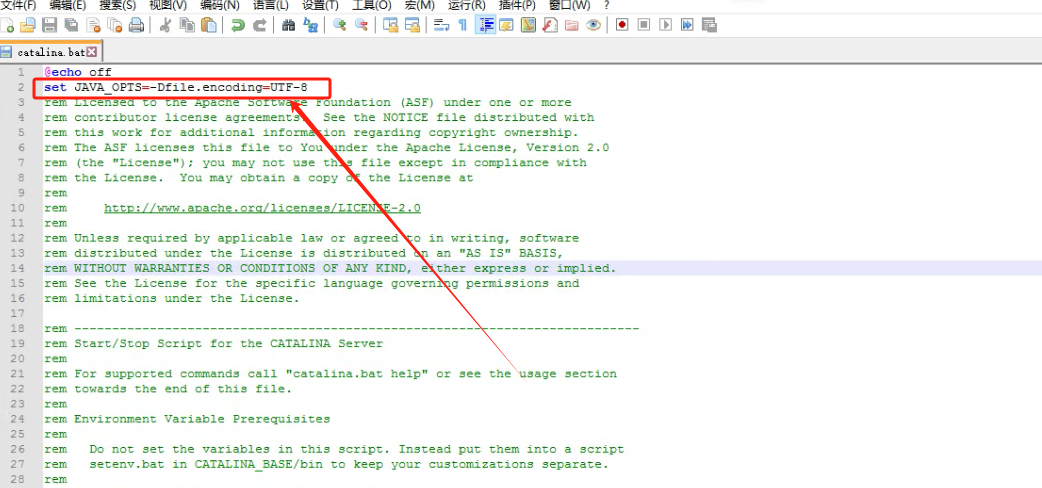The width and height of the screenshot is (1042, 488).
Task: Show the Document Map panel icon
Action: (x=528, y=25)
